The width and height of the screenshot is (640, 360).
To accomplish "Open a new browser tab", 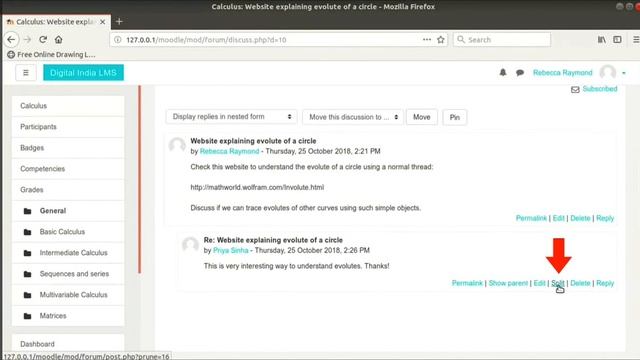I will tap(119, 21).
